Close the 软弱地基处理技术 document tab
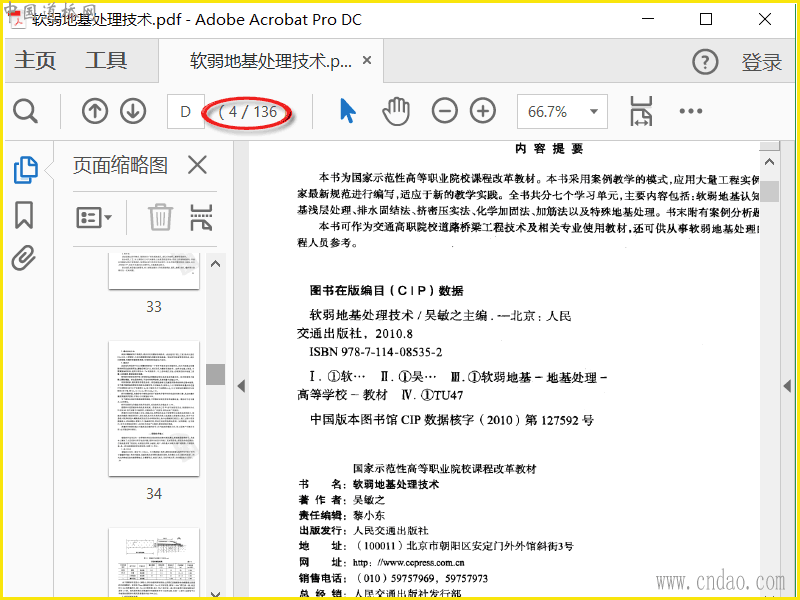The height and width of the screenshot is (600, 800). tap(366, 60)
